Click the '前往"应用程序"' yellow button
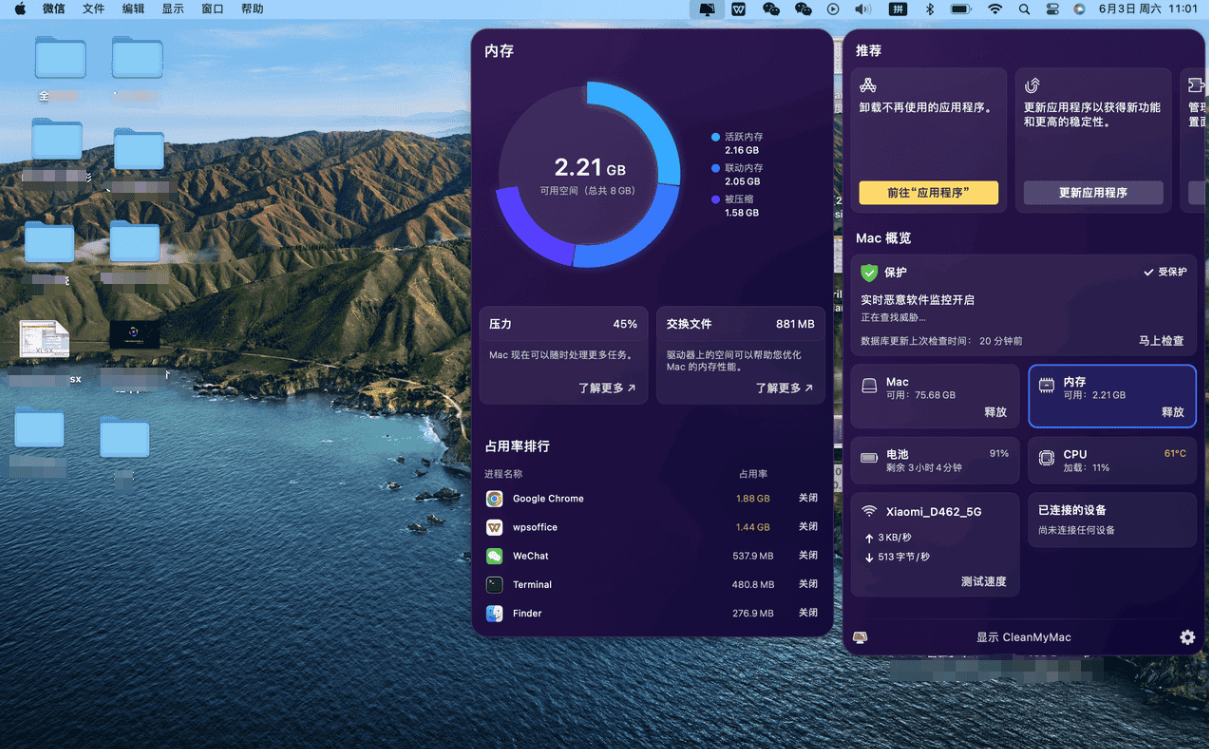 coord(928,193)
